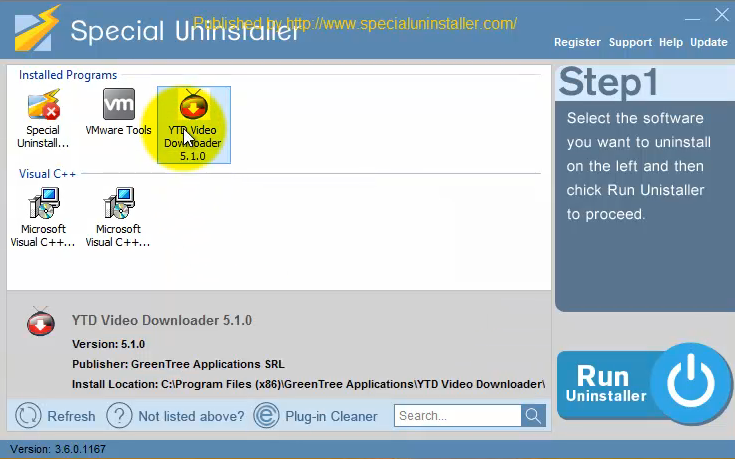The height and width of the screenshot is (459, 735).
Task: Click the Run Uninstaller button
Action: click(644, 384)
